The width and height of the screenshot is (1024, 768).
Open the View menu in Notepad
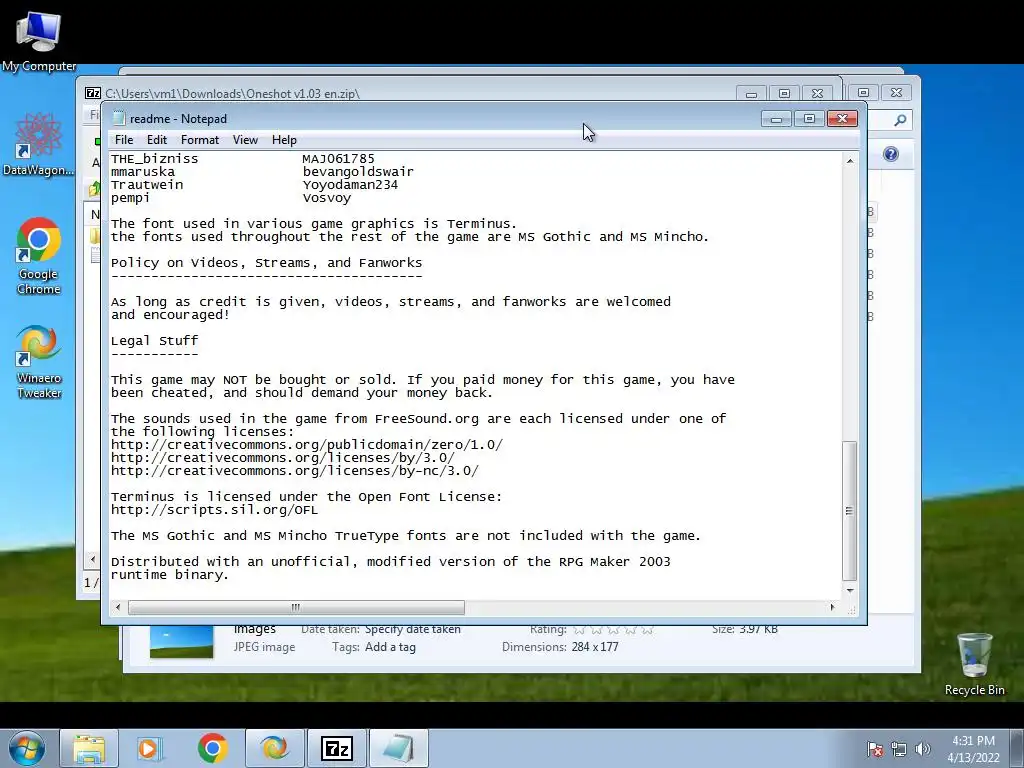246,140
